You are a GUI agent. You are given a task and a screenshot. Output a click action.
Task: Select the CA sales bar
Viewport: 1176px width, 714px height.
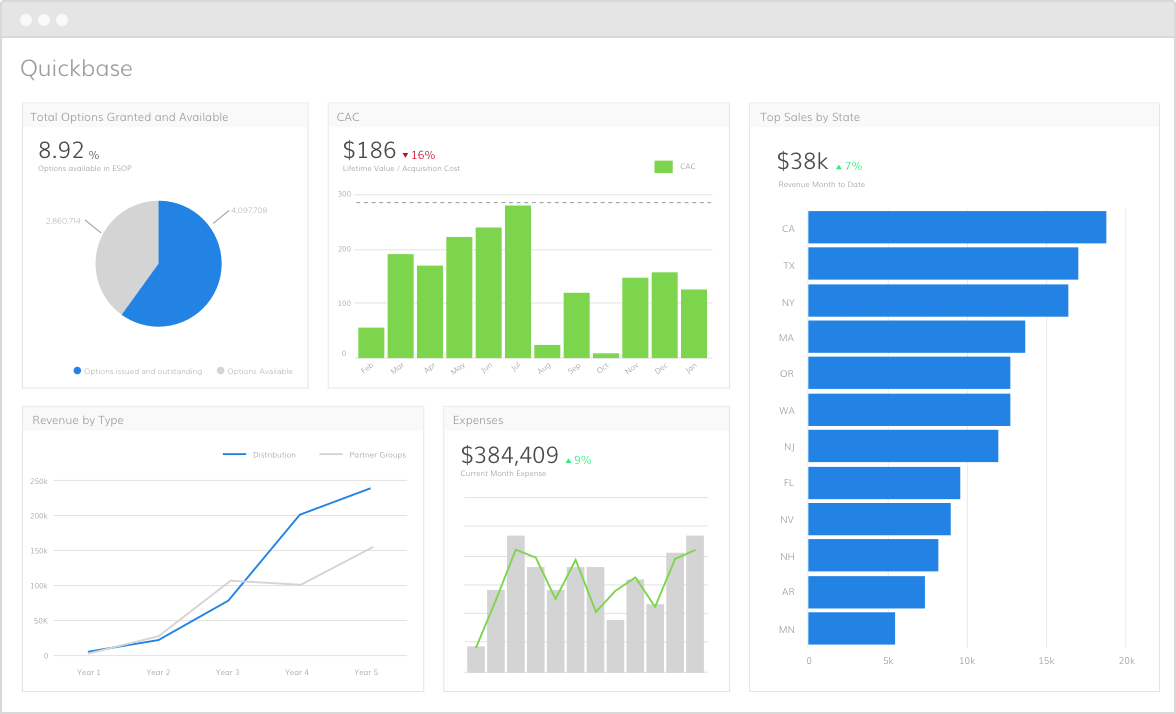pos(955,227)
